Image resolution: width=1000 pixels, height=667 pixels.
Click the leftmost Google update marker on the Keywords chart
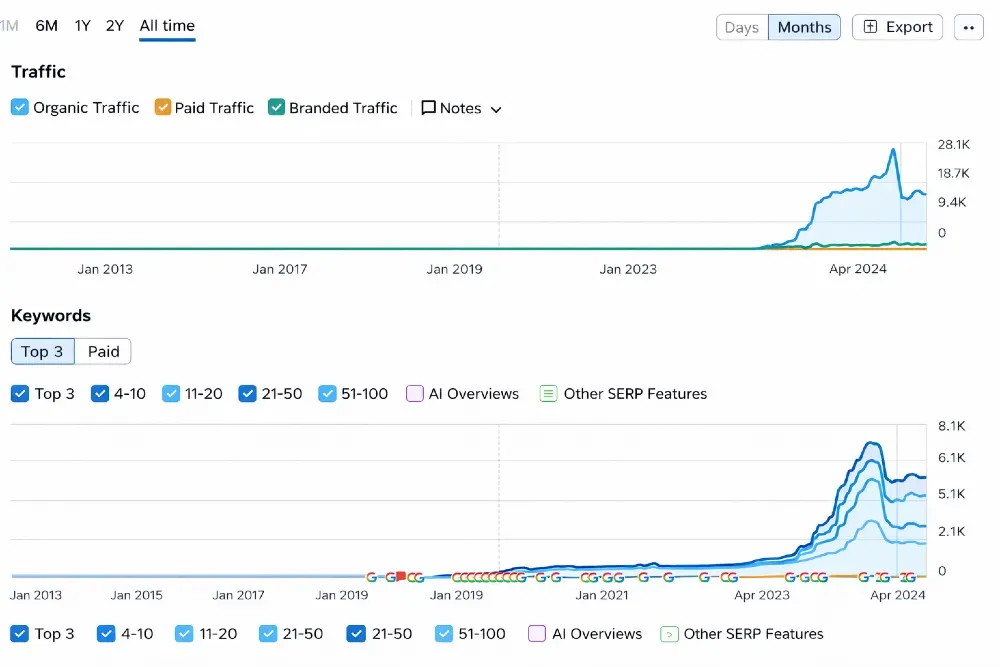[372, 577]
